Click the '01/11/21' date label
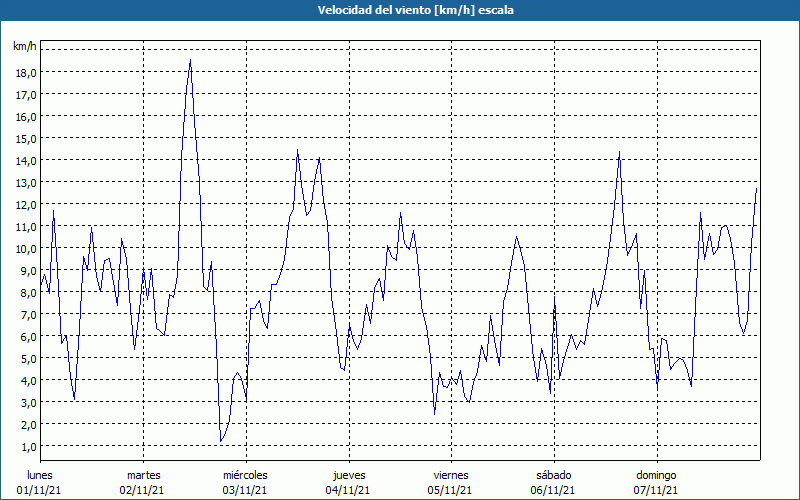The width and height of the screenshot is (800, 500). [x=39, y=490]
